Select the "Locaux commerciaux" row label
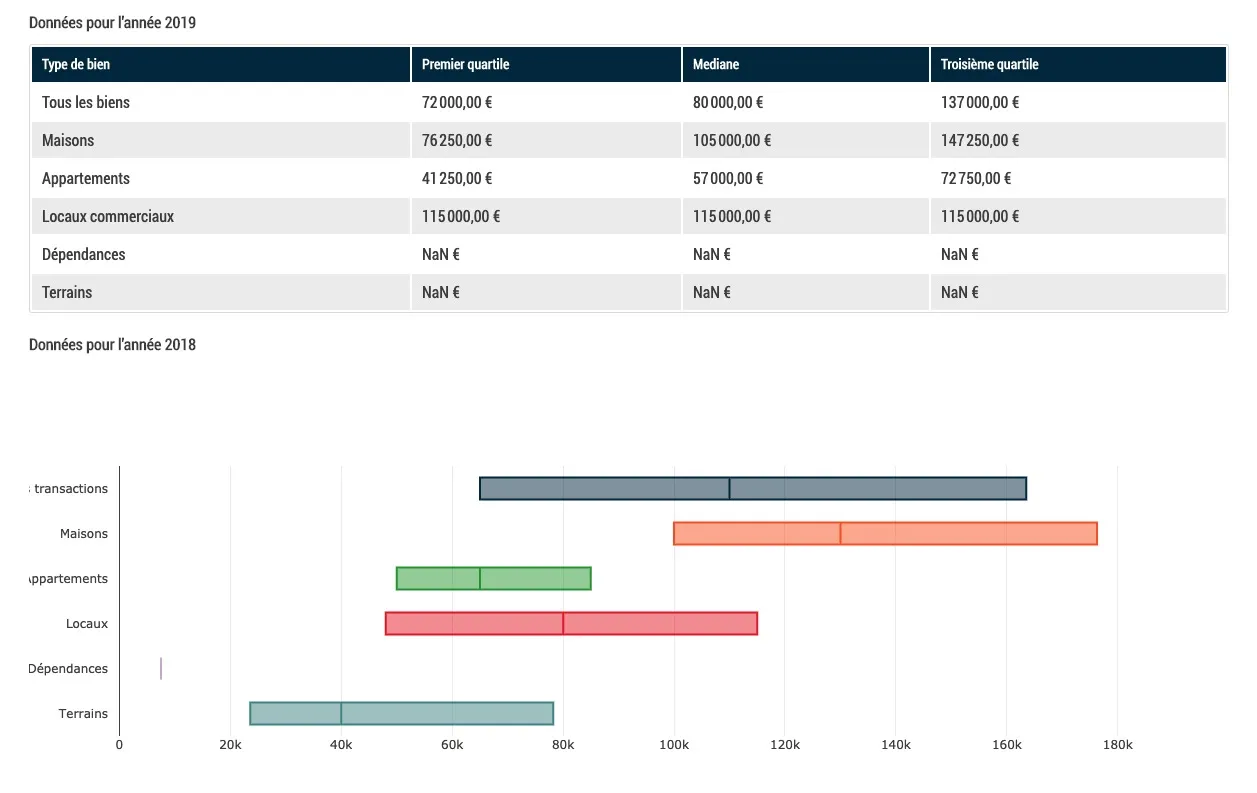Image resolution: width=1257 pixels, height=793 pixels. click(x=108, y=216)
